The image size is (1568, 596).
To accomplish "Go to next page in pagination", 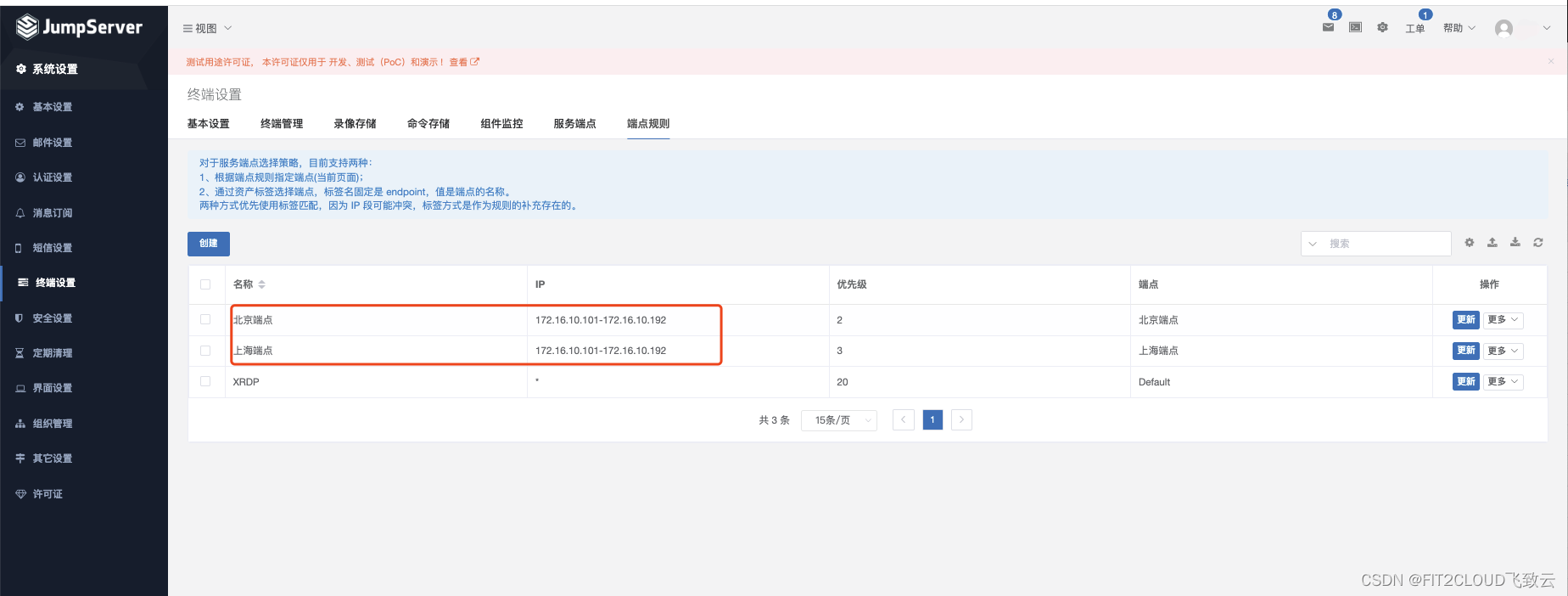I will pyautogui.click(x=961, y=420).
